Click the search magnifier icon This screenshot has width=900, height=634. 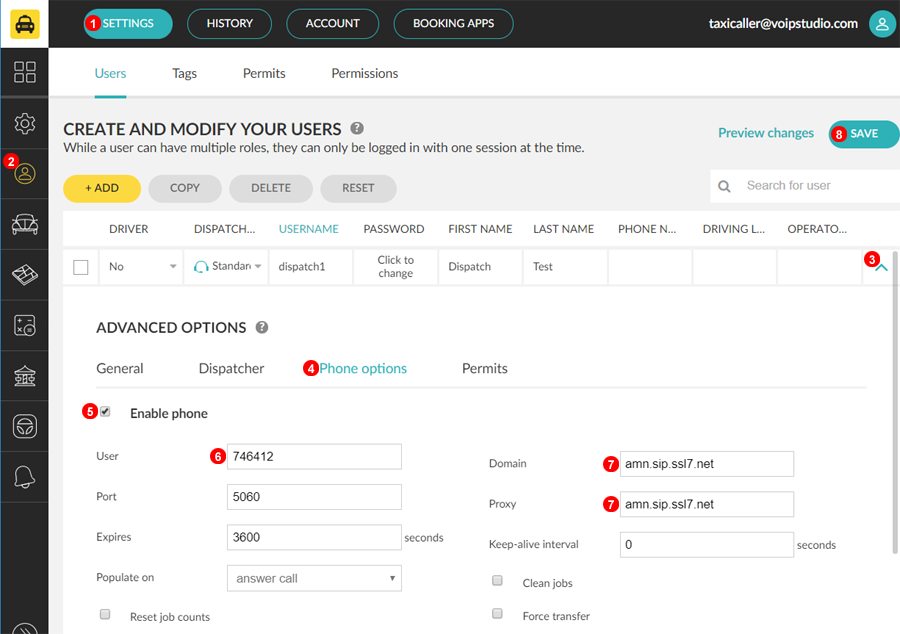724,186
